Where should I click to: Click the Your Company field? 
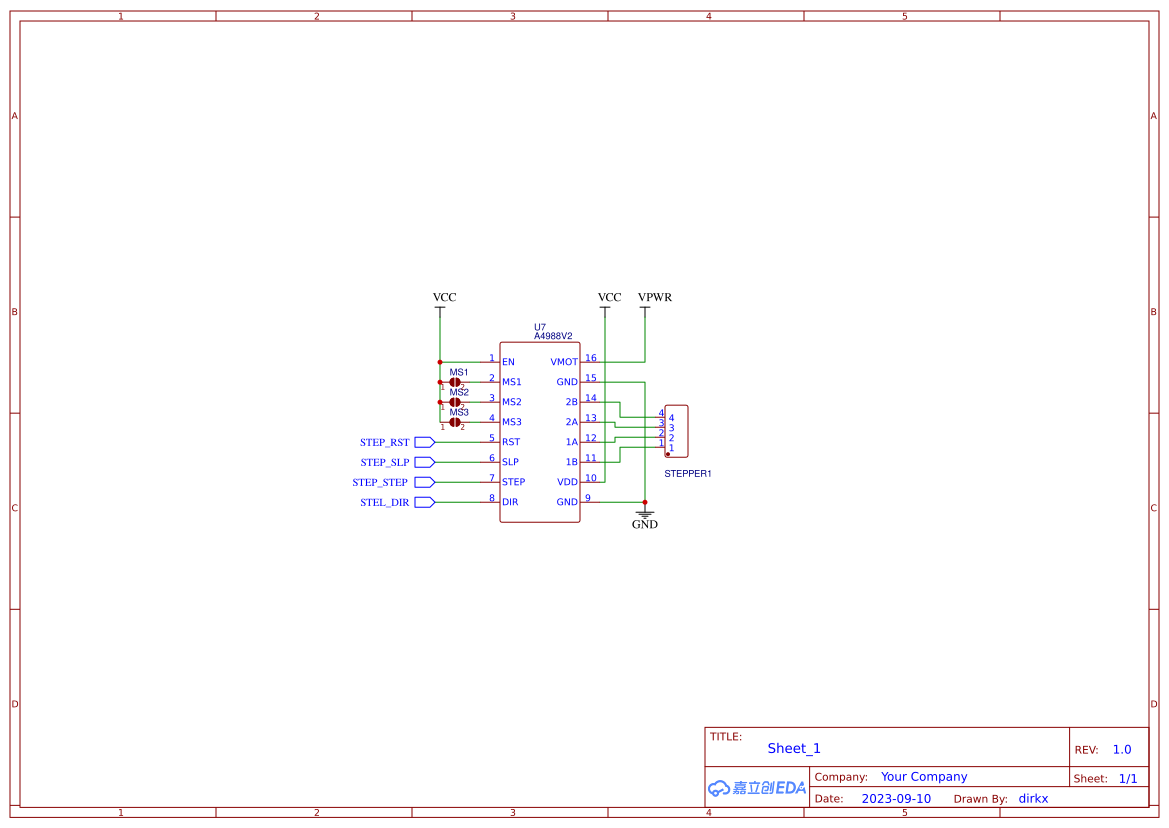tap(924, 776)
